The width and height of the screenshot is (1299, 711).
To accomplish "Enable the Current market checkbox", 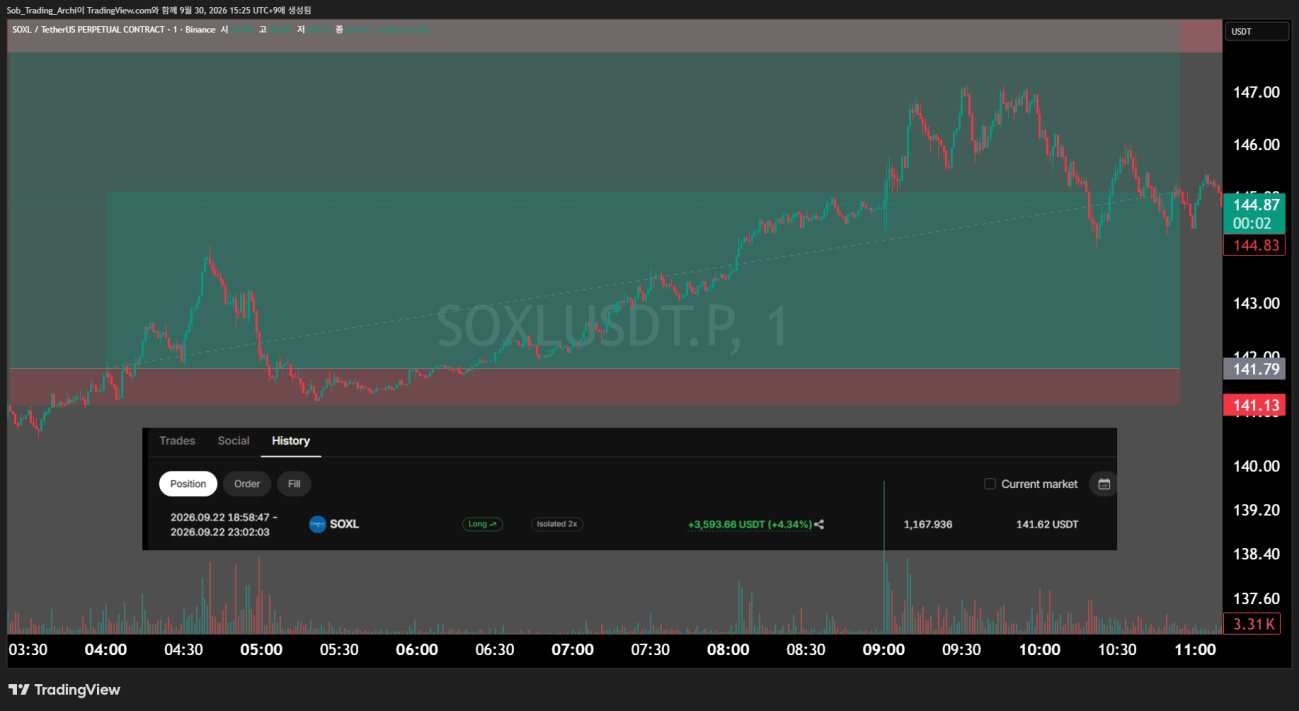I will pos(990,484).
